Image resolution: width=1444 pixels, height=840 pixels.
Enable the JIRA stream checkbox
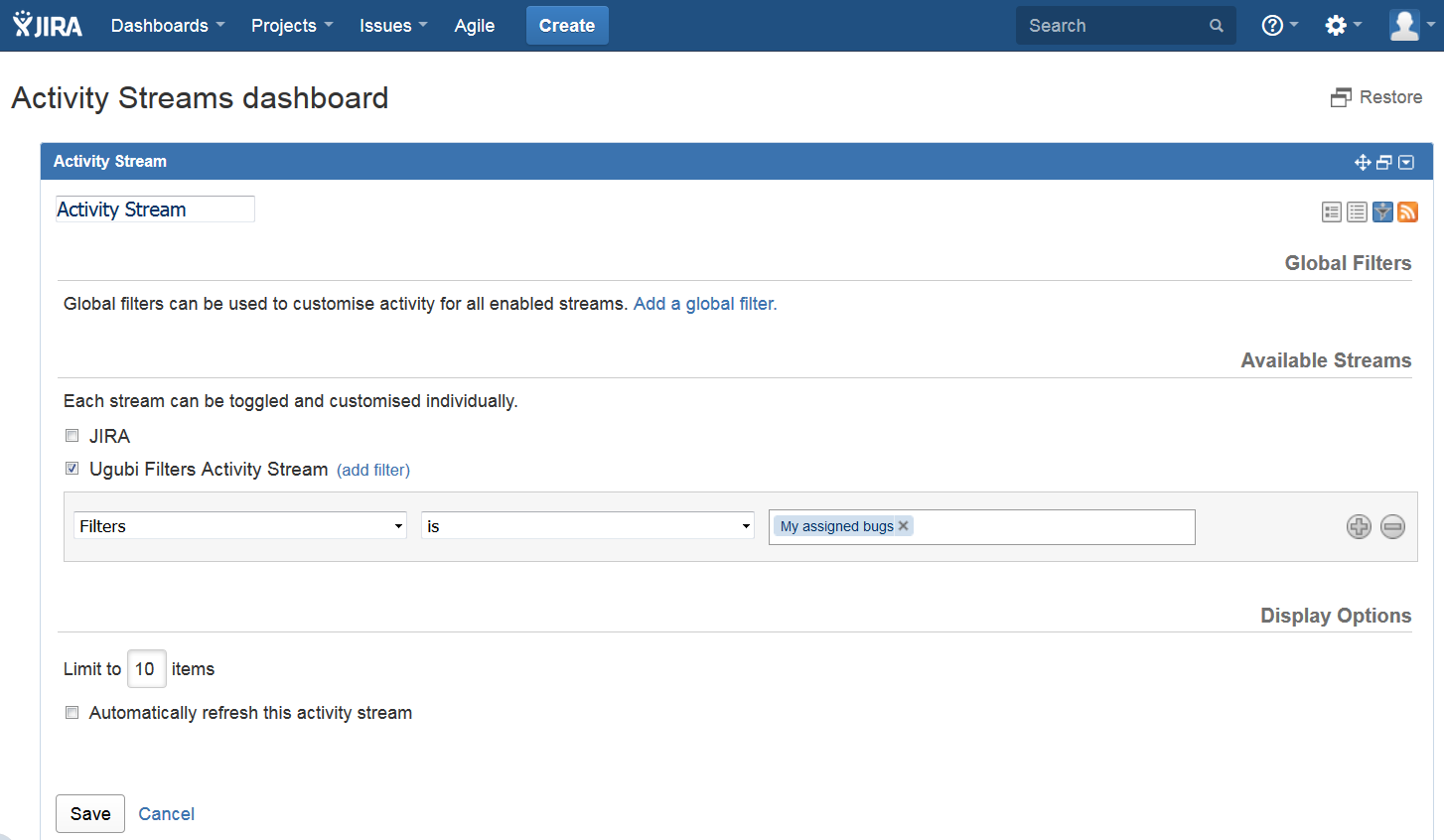pyautogui.click(x=71, y=435)
